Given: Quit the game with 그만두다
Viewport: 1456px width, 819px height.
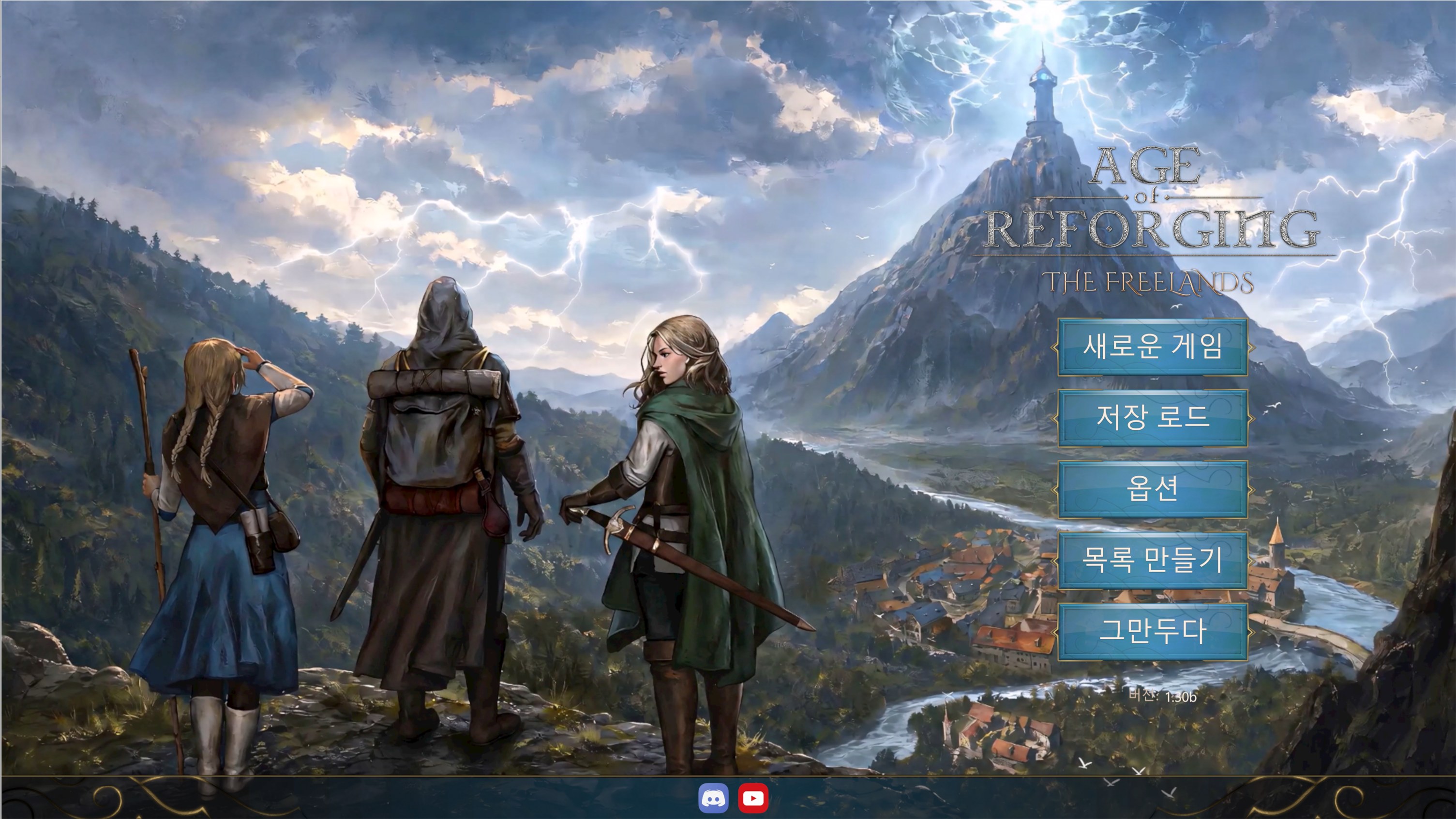Looking at the screenshot, I should 1153,631.
